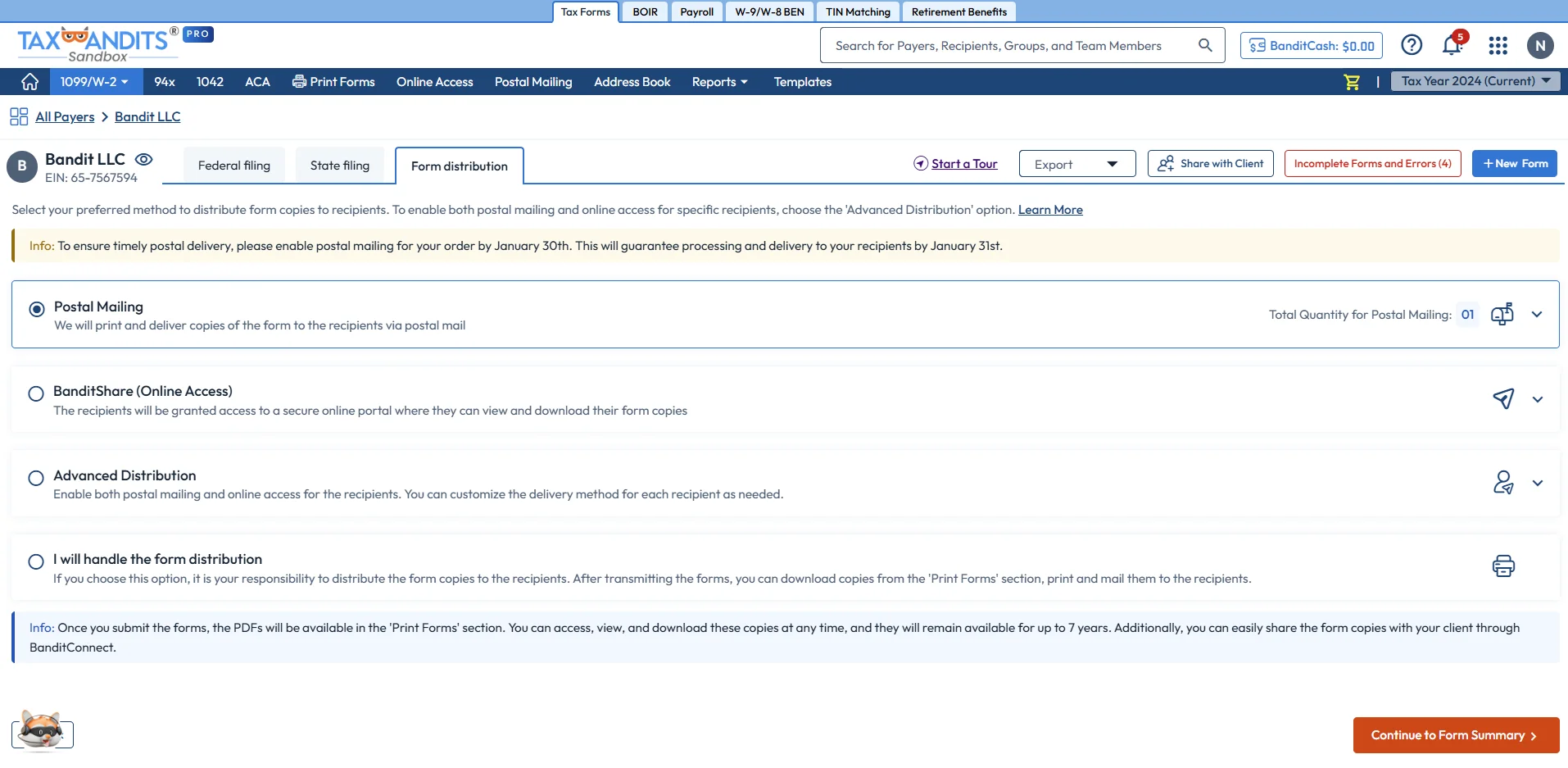
Task: Open Incomplete Forms and Errors (4)
Action: click(x=1373, y=163)
